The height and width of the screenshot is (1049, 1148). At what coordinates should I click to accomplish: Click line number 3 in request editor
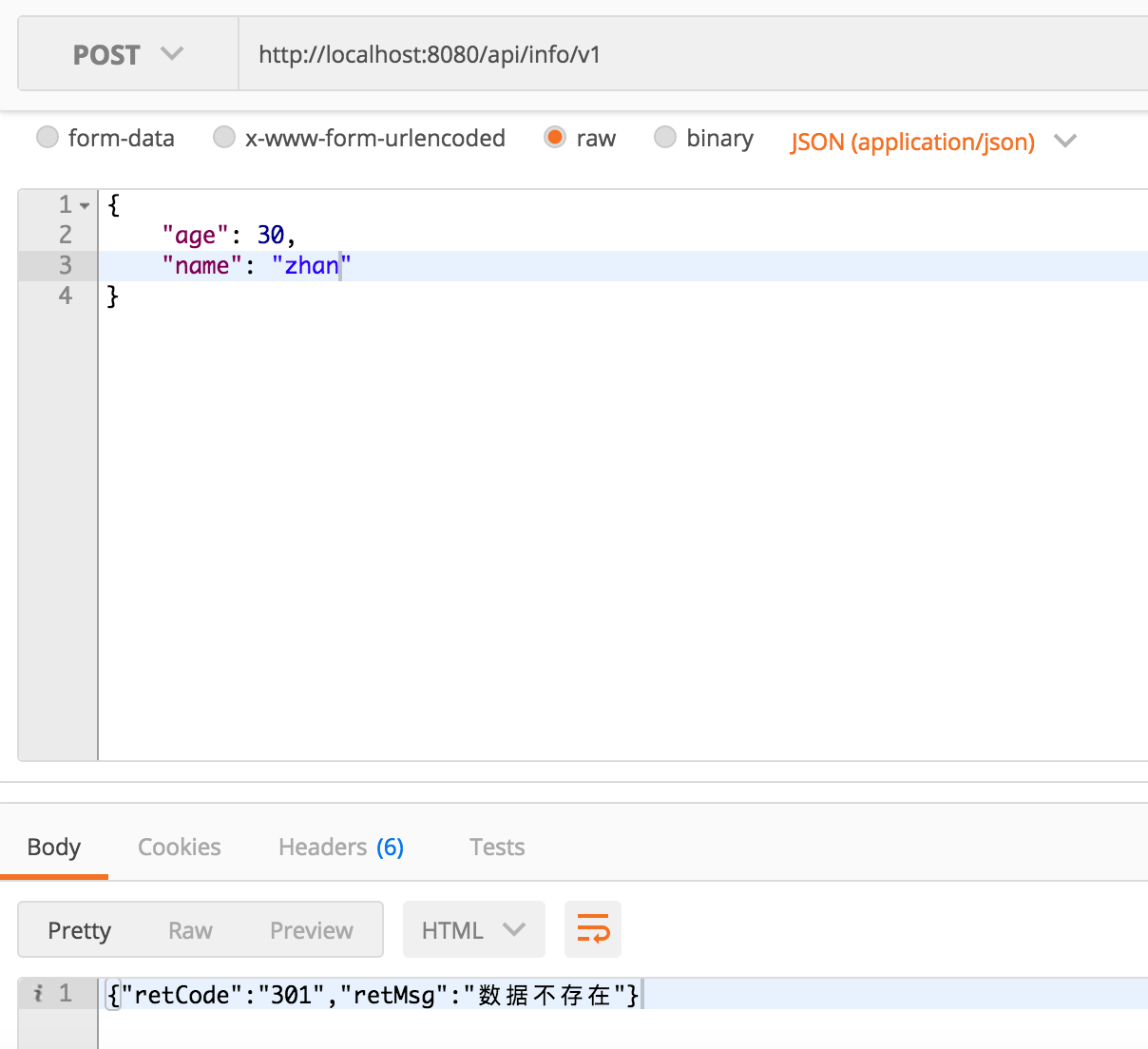(66, 265)
